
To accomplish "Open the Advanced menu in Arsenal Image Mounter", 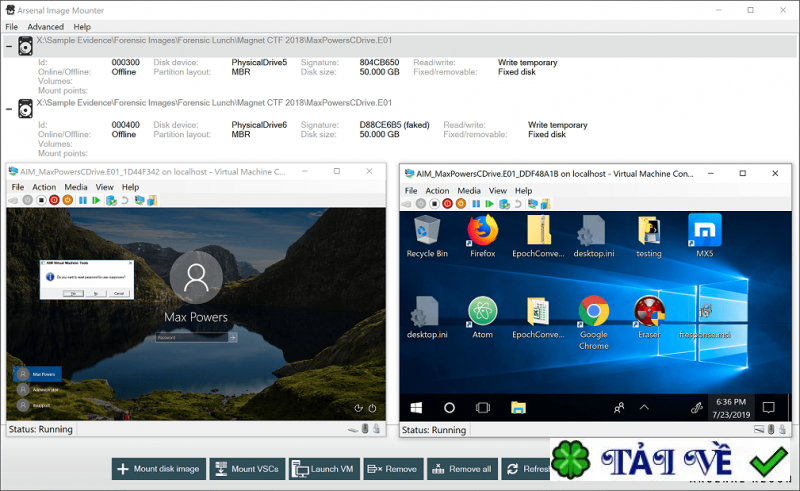I will [45, 27].
